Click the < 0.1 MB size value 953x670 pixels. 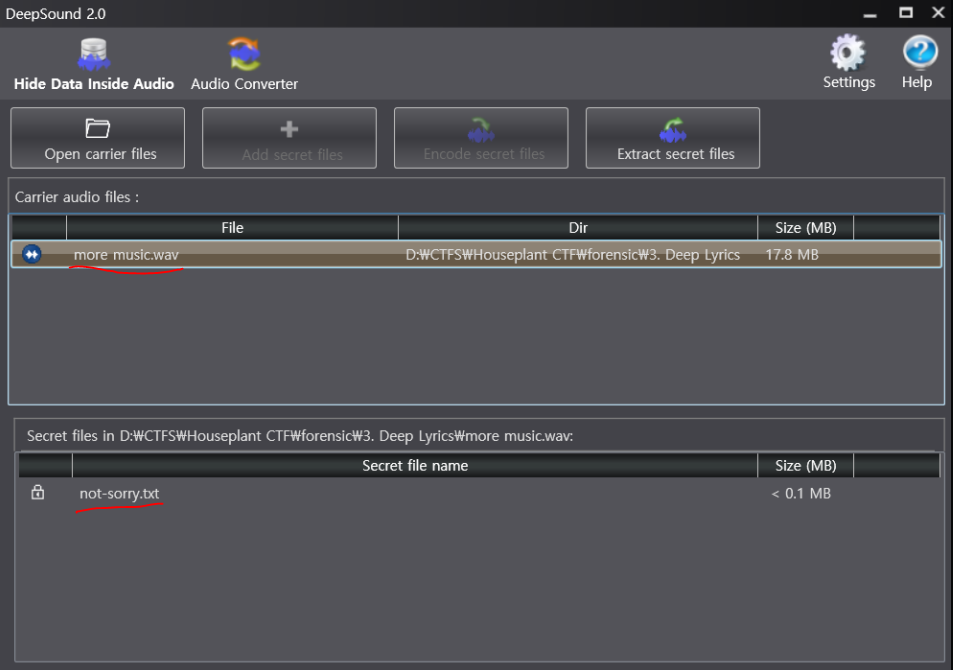tap(801, 493)
